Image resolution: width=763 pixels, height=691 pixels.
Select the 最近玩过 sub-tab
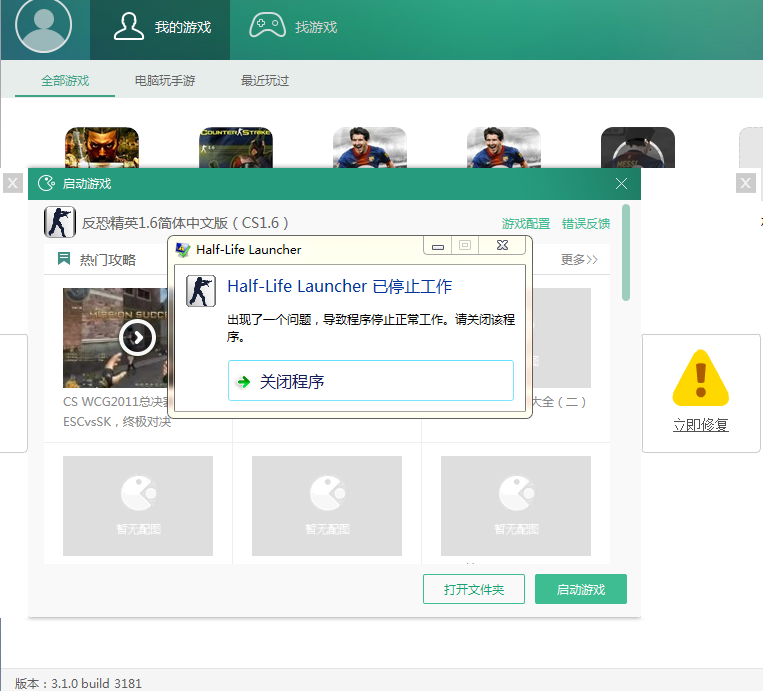(x=265, y=81)
